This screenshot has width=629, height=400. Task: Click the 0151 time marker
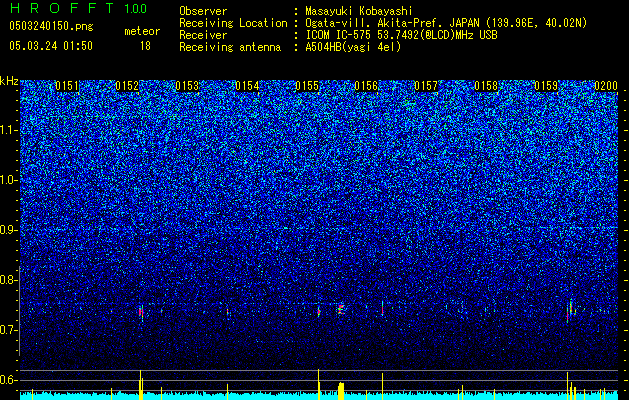pos(67,86)
